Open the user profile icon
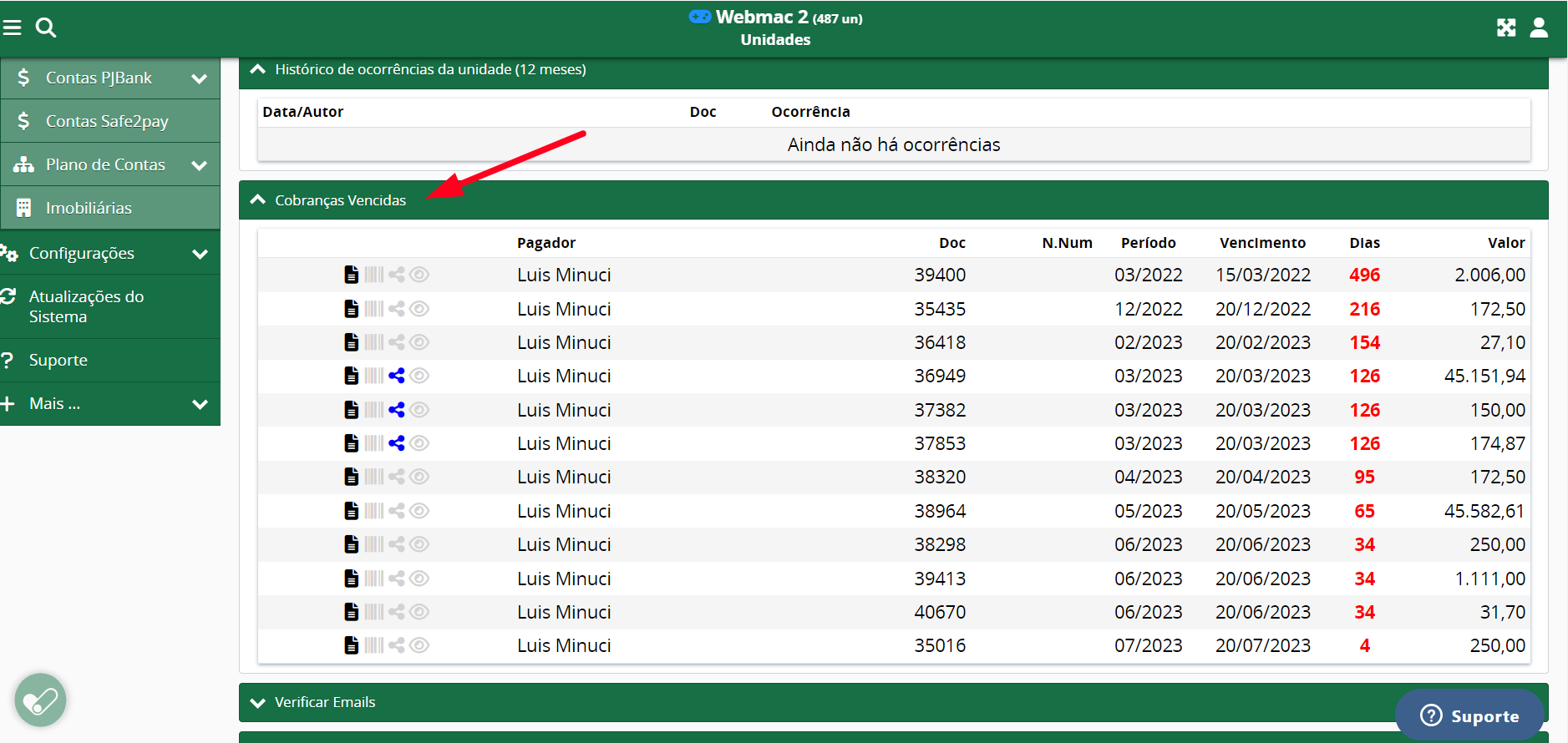Image resolution: width=1568 pixels, height=743 pixels. [x=1539, y=28]
